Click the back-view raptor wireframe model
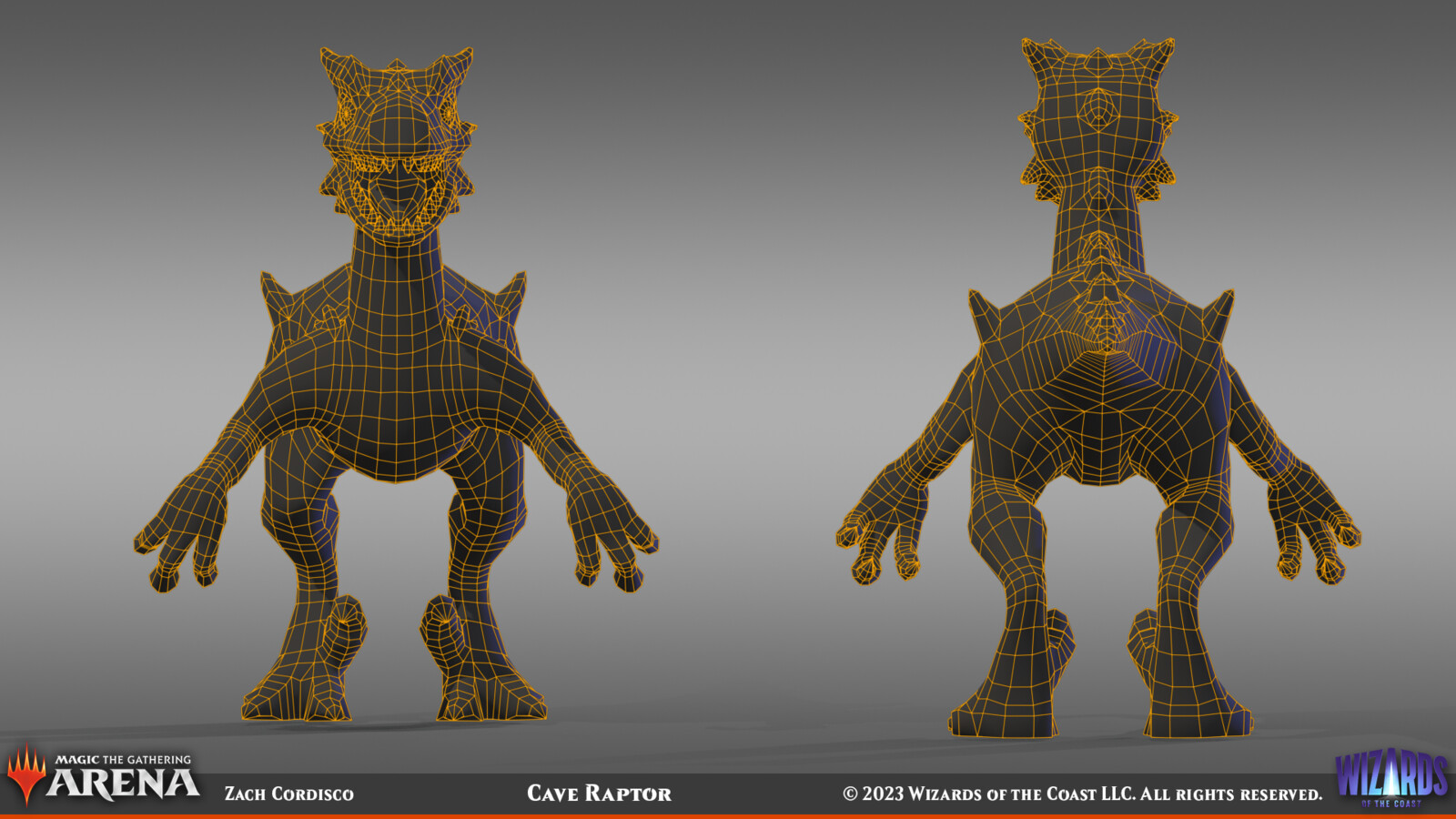 1098,388
